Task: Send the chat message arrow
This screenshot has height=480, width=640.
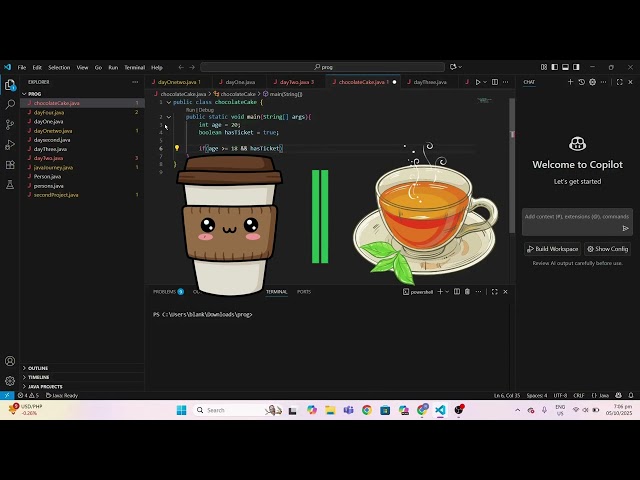Action: pos(625,228)
